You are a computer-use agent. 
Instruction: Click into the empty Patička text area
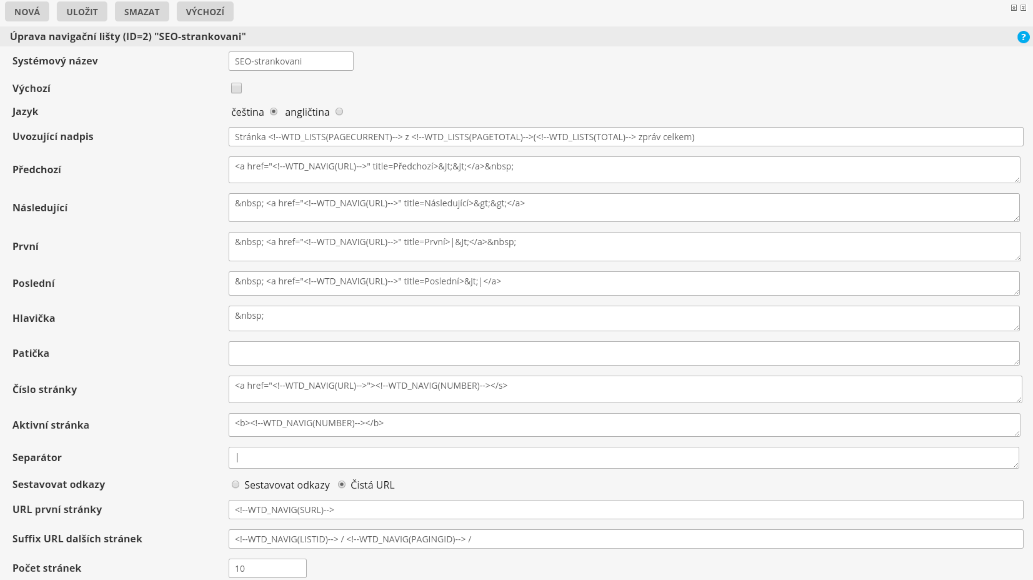click(625, 353)
